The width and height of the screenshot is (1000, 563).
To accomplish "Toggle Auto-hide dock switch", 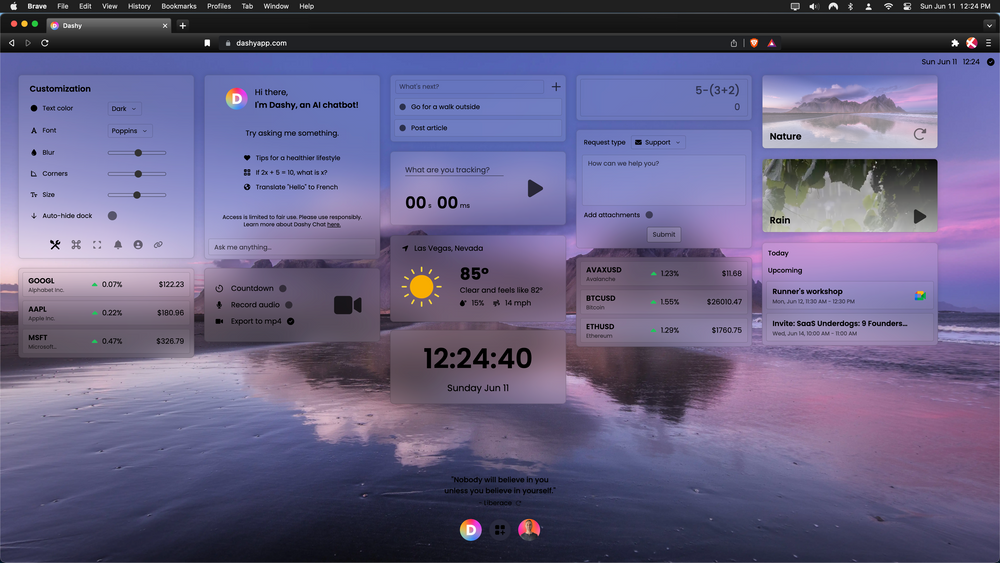I will pos(112,215).
